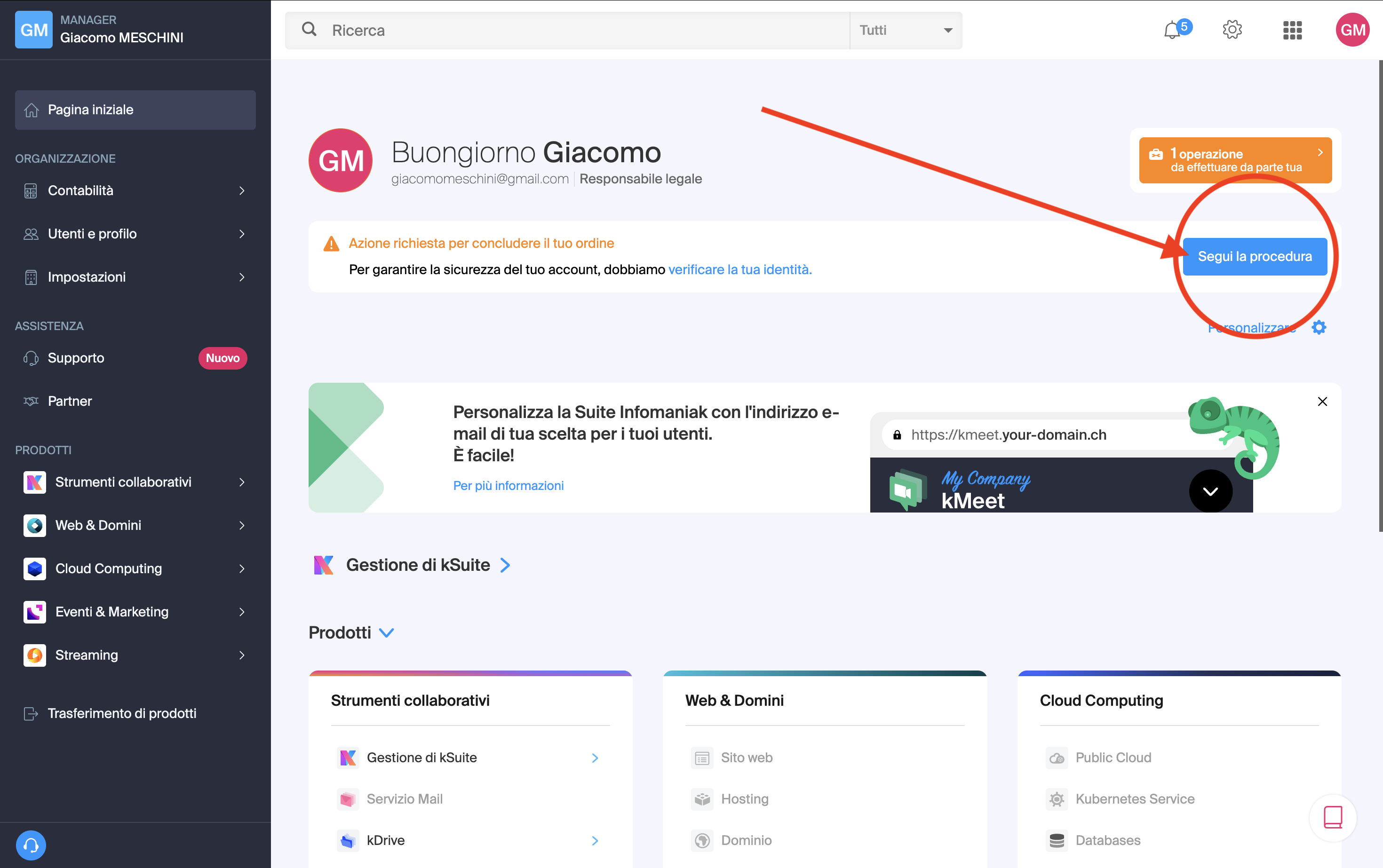Open the apps grid launcher
The width and height of the screenshot is (1383, 868).
point(1292,30)
